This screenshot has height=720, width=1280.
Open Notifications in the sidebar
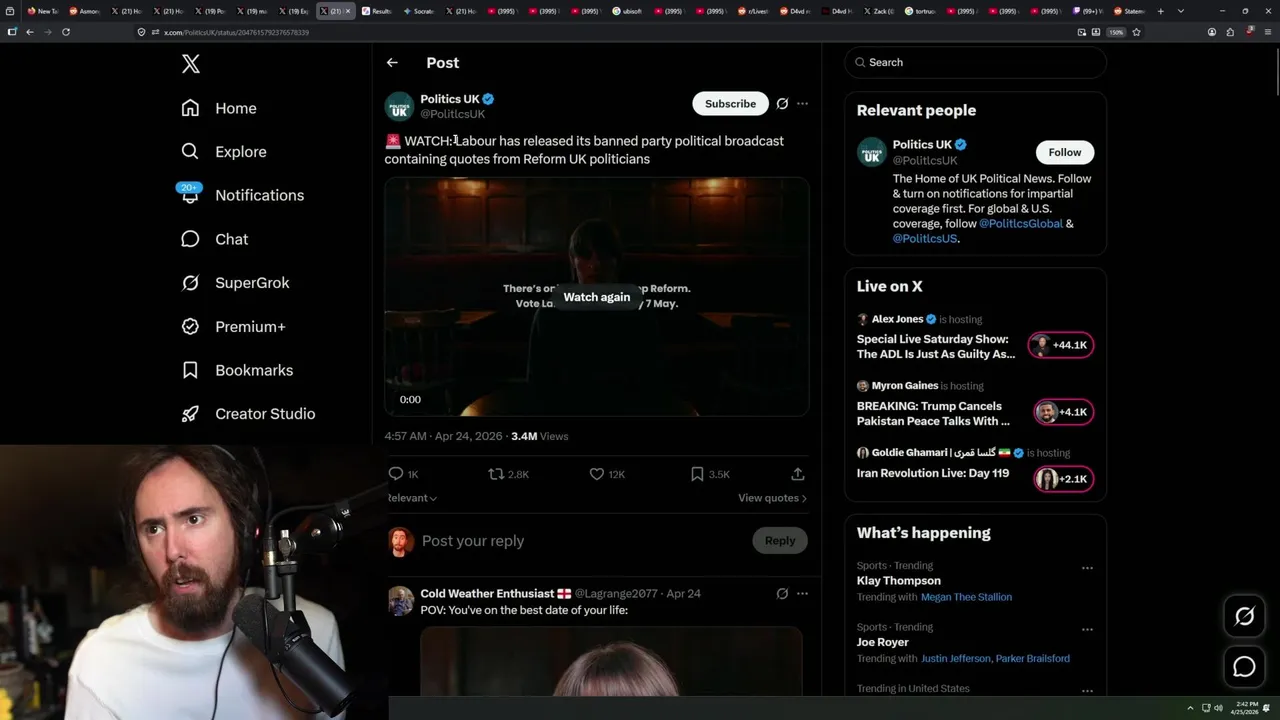pos(242,195)
